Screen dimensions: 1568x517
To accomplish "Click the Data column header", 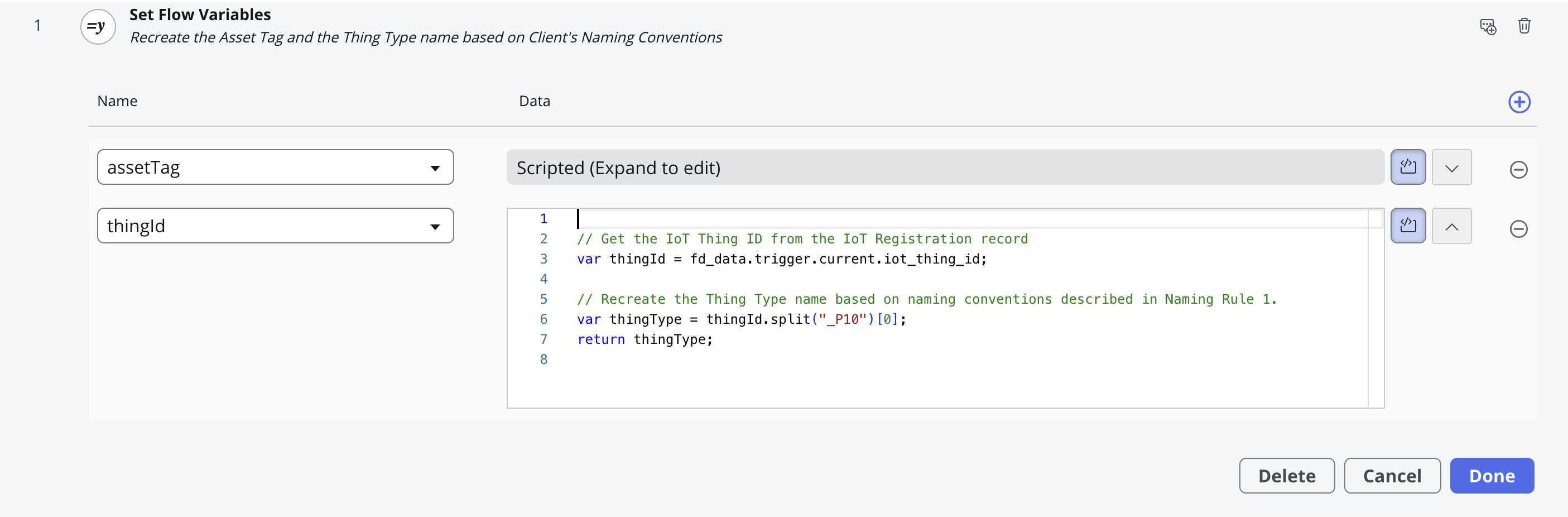I will [x=535, y=101].
